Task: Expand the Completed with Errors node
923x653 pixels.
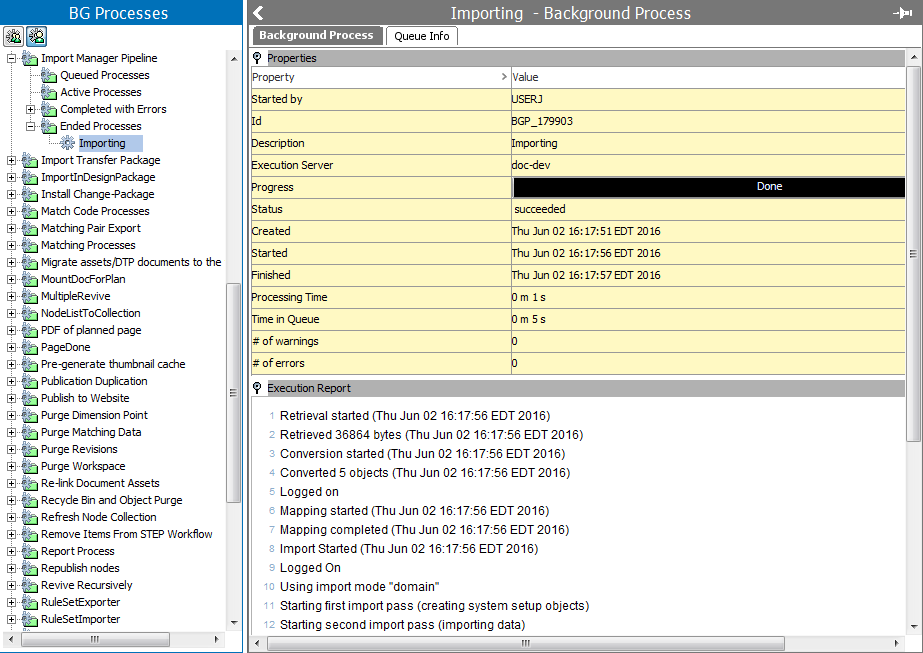Action: pos(31,109)
